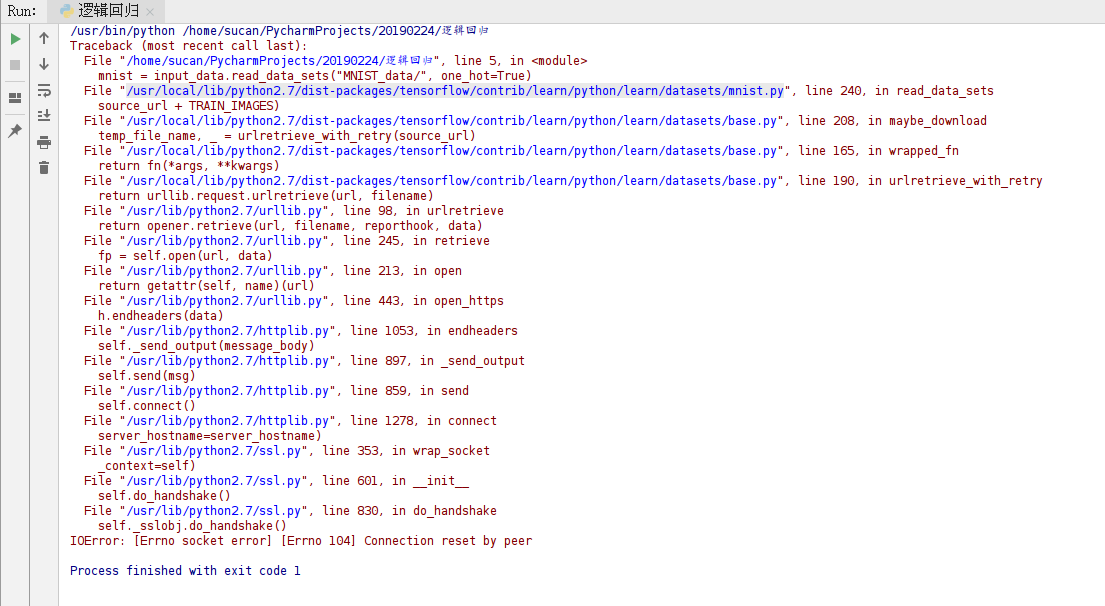Open ssl.py link for line 353 wrap_socket

[x=213, y=450]
